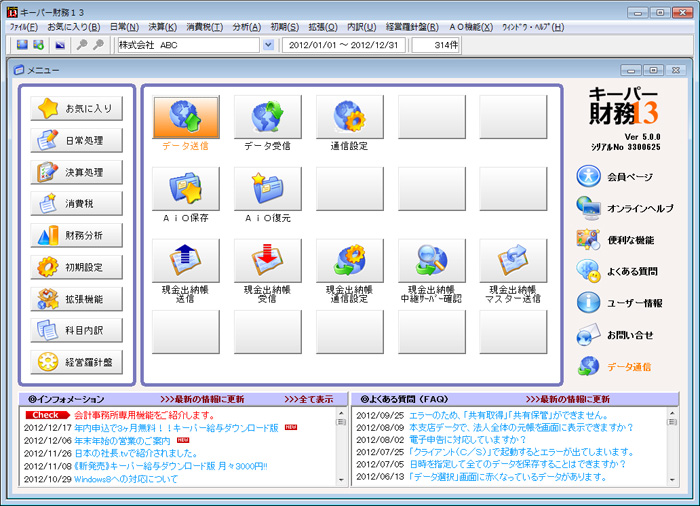This screenshot has width=700, height=506.
Task: Open 会員ページ member page
Action: 614,176
